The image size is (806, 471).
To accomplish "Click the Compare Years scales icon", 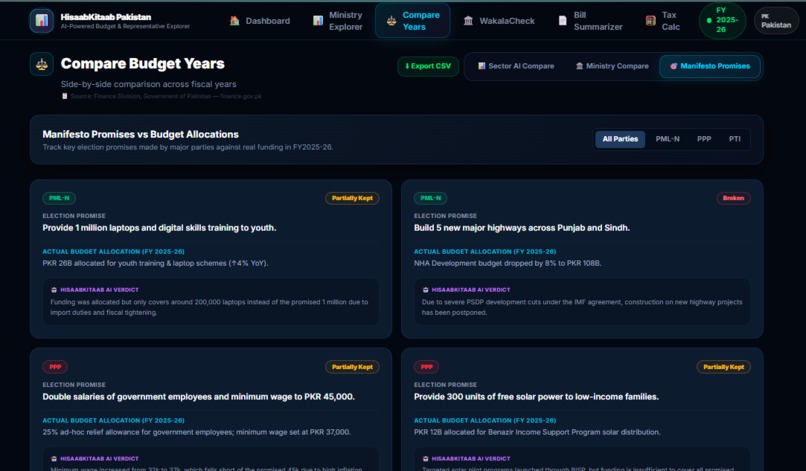I will coord(391,21).
